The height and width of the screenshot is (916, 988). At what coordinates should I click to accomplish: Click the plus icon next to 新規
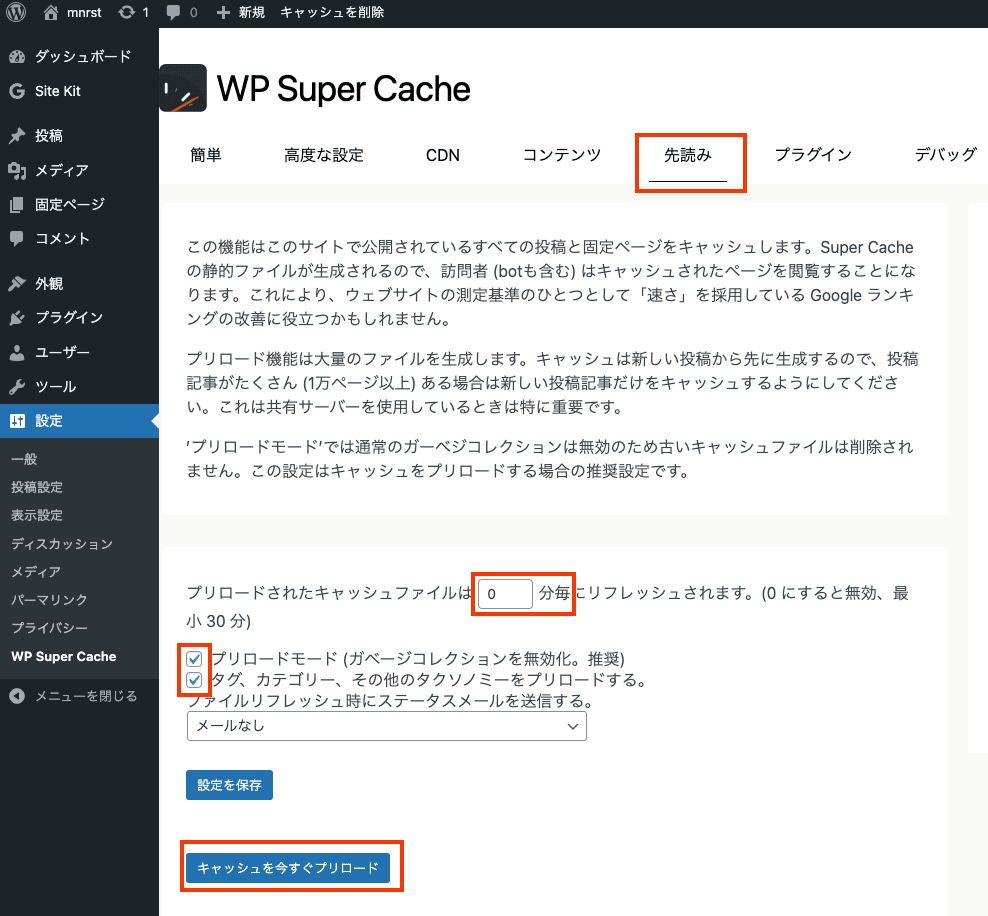[x=223, y=13]
